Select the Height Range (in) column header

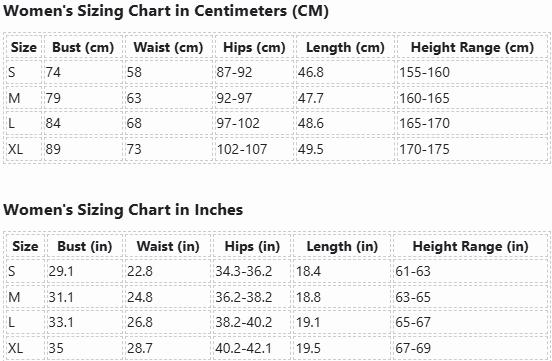pos(470,246)
